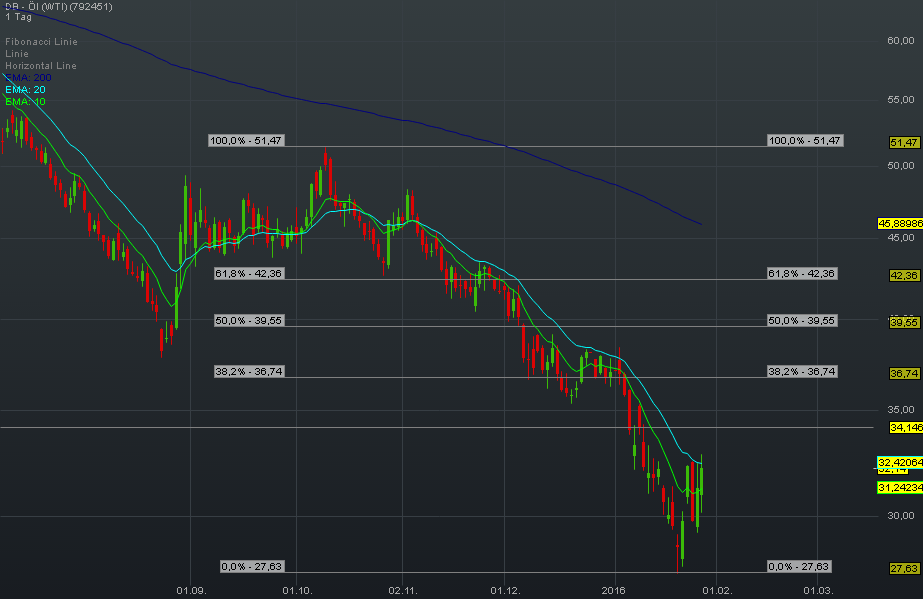The image size is (923, 599).
Task: Click the 38,2% - 36,74 level label
Action: [x=247, y=371]
